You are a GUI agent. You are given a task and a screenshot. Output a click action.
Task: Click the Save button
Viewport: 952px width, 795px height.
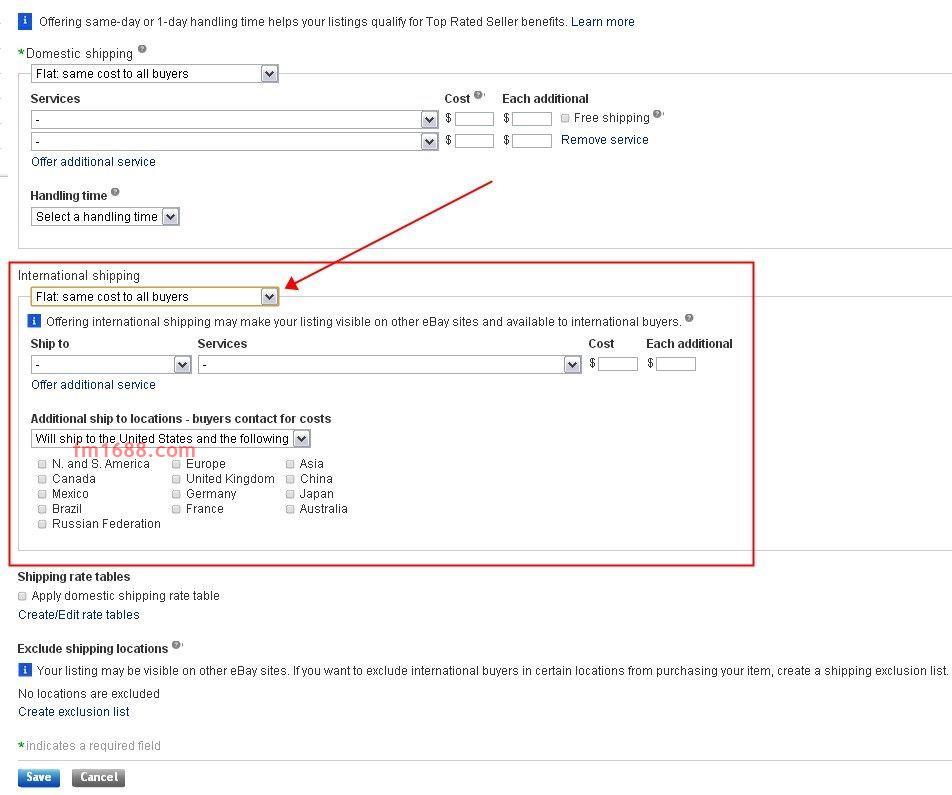39,777
